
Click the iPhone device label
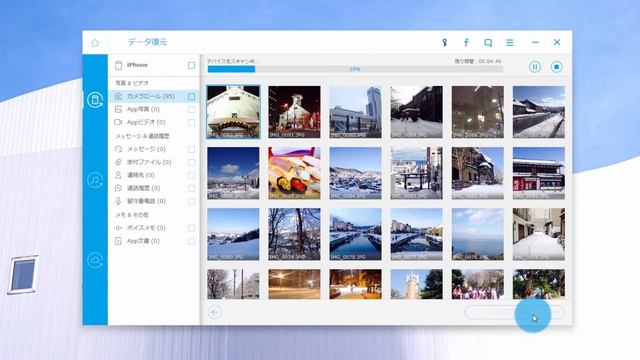pyautogui.click(x=137, y=65)
